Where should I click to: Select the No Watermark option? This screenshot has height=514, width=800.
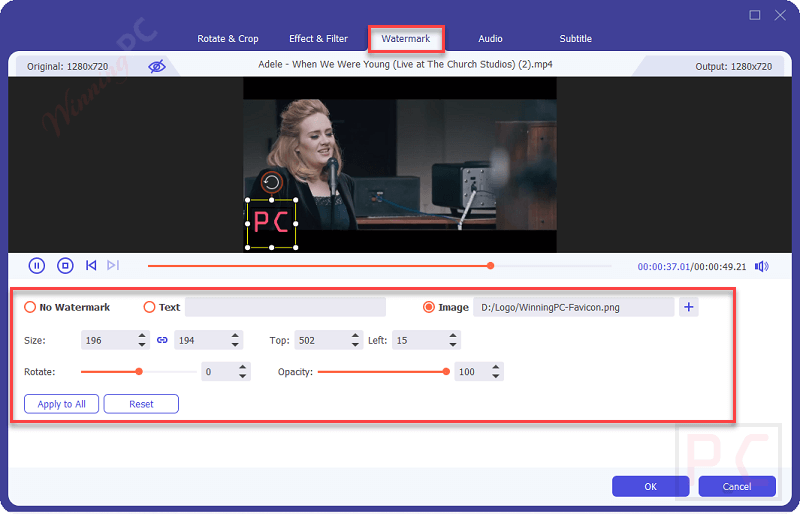click(x=30, y=307)
